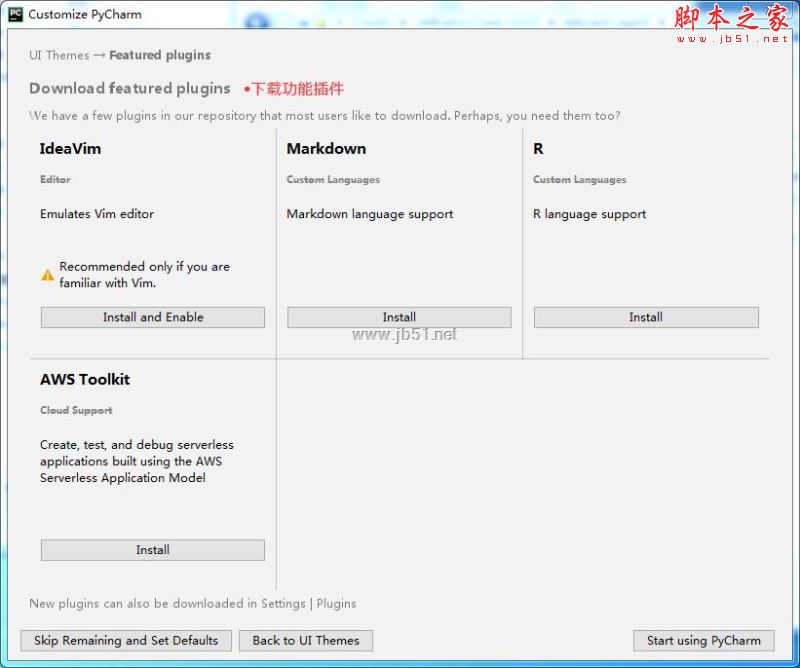Click 'Custom Languages' label under R

580,180
